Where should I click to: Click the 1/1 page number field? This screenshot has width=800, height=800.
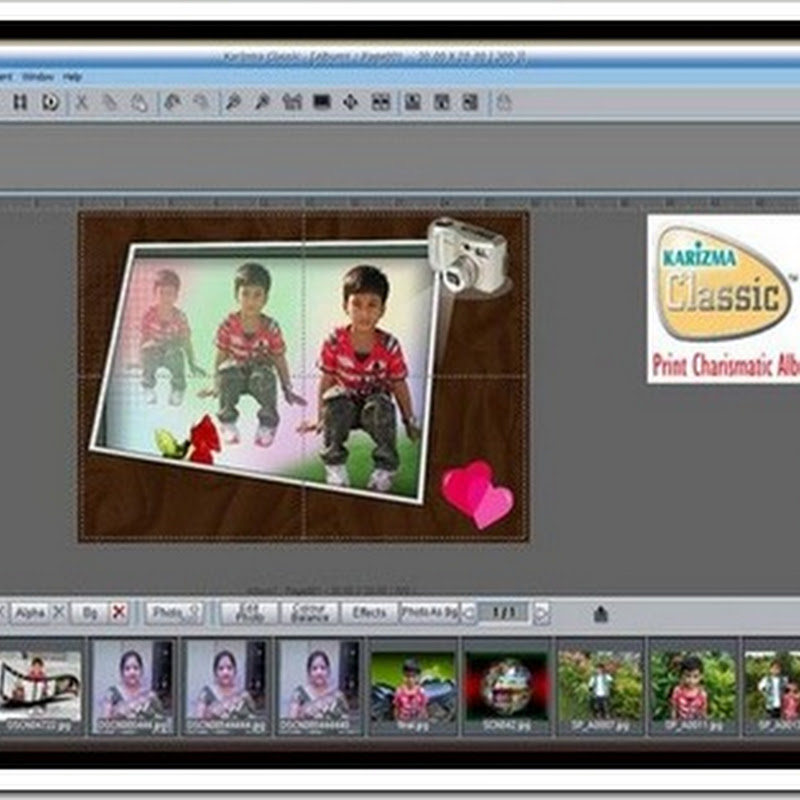click(x=504, y=613)
